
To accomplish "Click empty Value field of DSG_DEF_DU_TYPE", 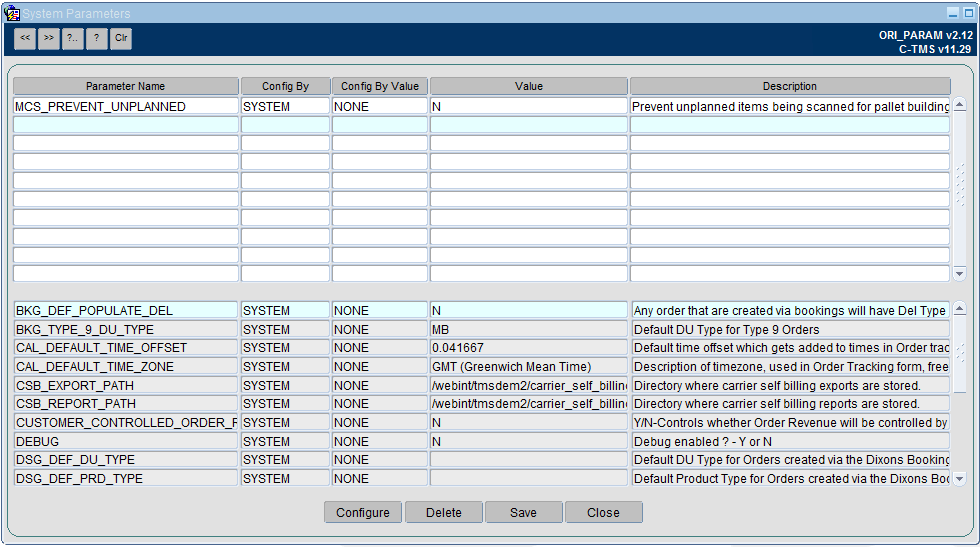I will point(529,459).
